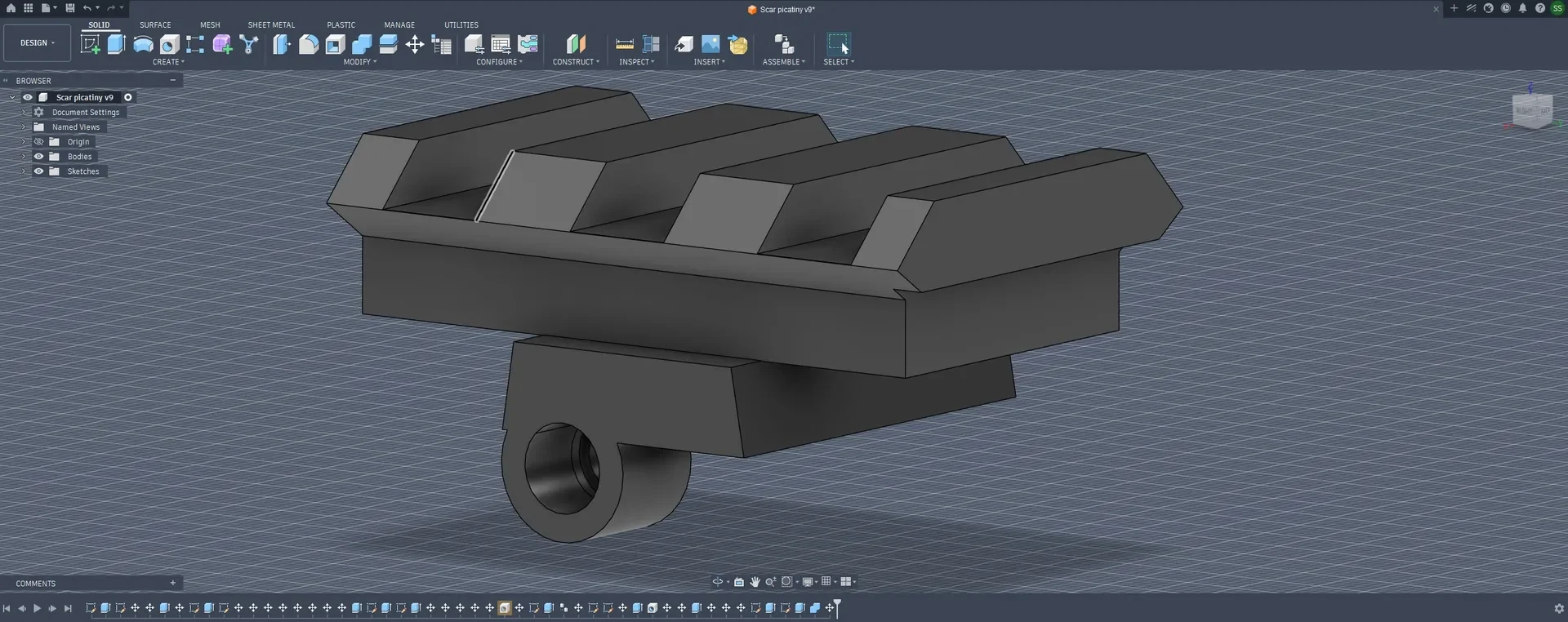This screenshot has height=622, width=1568.
Task: Switch to the SHEET METAL tab
Action: point(271,25)
